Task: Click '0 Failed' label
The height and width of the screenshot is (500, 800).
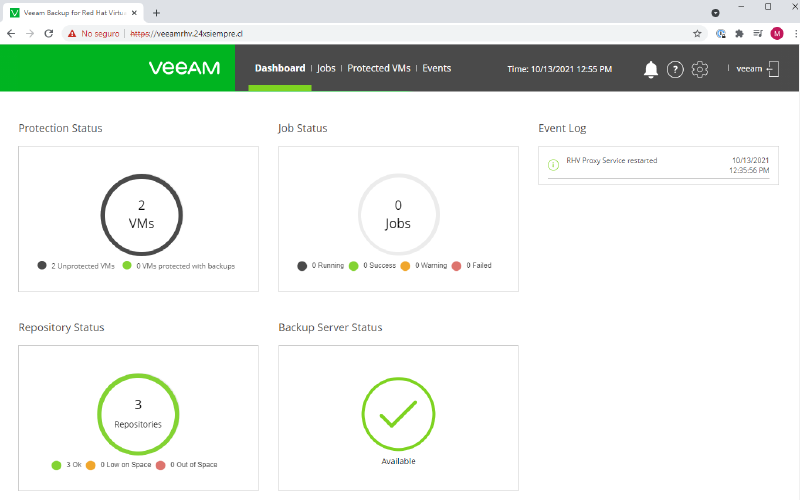Action: point(479,265)
